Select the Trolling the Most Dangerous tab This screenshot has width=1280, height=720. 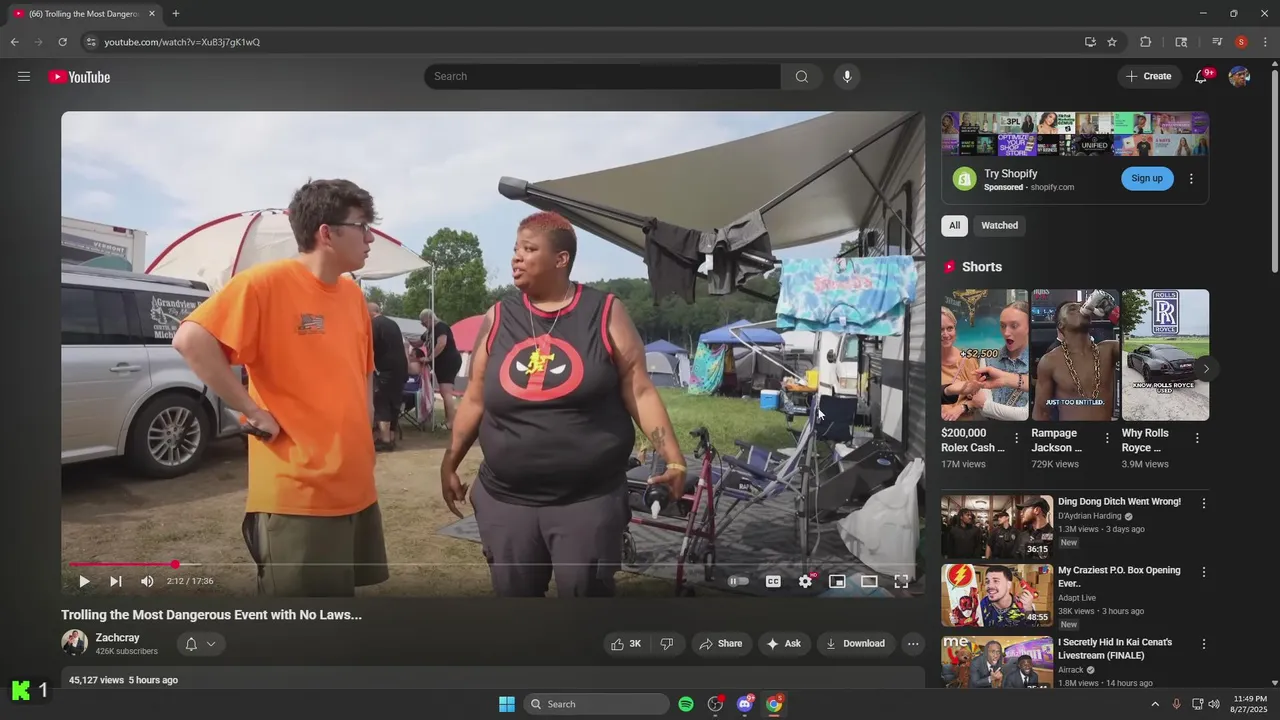tap(85, 14)
